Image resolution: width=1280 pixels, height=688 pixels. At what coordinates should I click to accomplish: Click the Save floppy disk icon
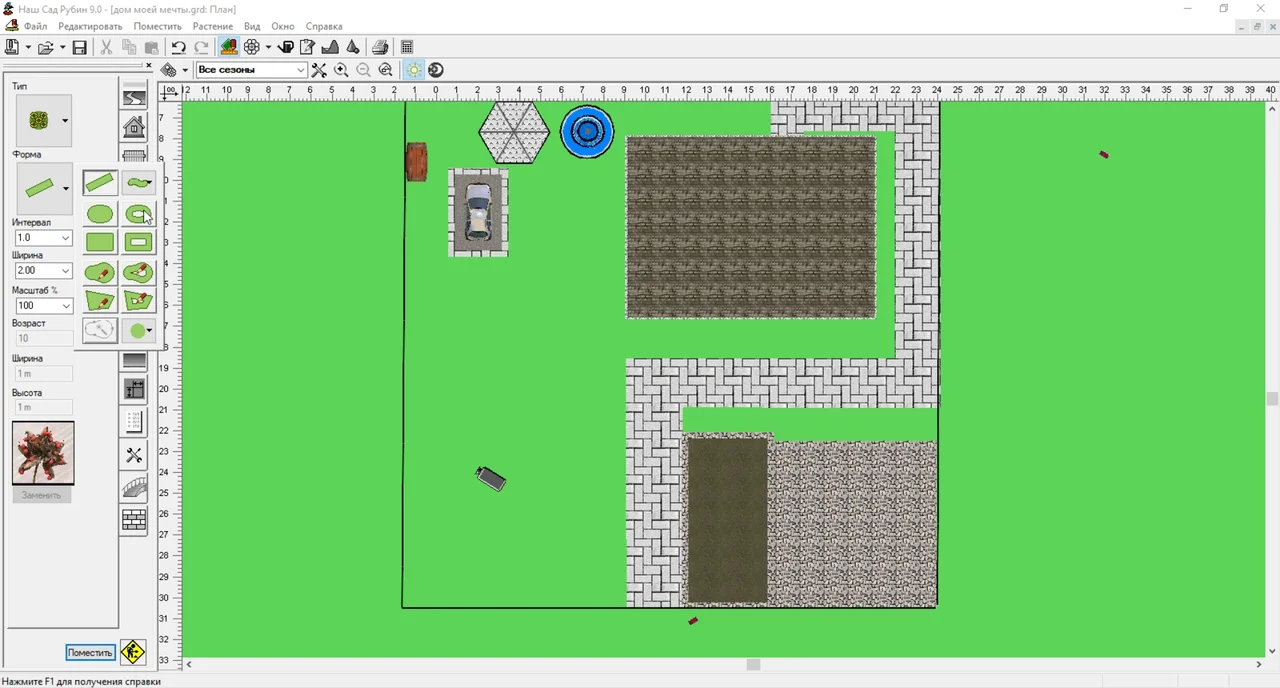pos(80,47)
